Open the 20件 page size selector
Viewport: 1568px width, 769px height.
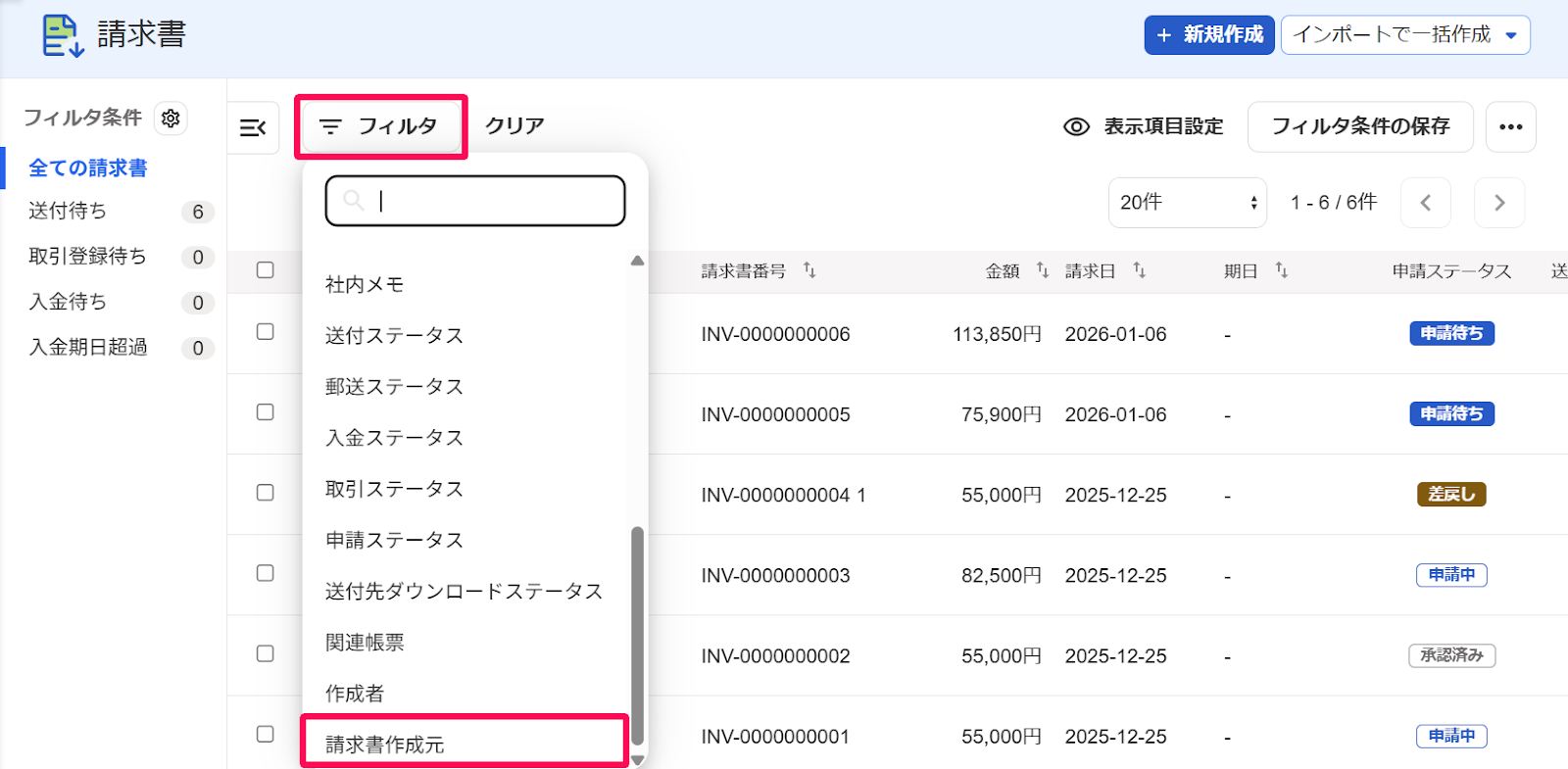tap(1187, 203)
